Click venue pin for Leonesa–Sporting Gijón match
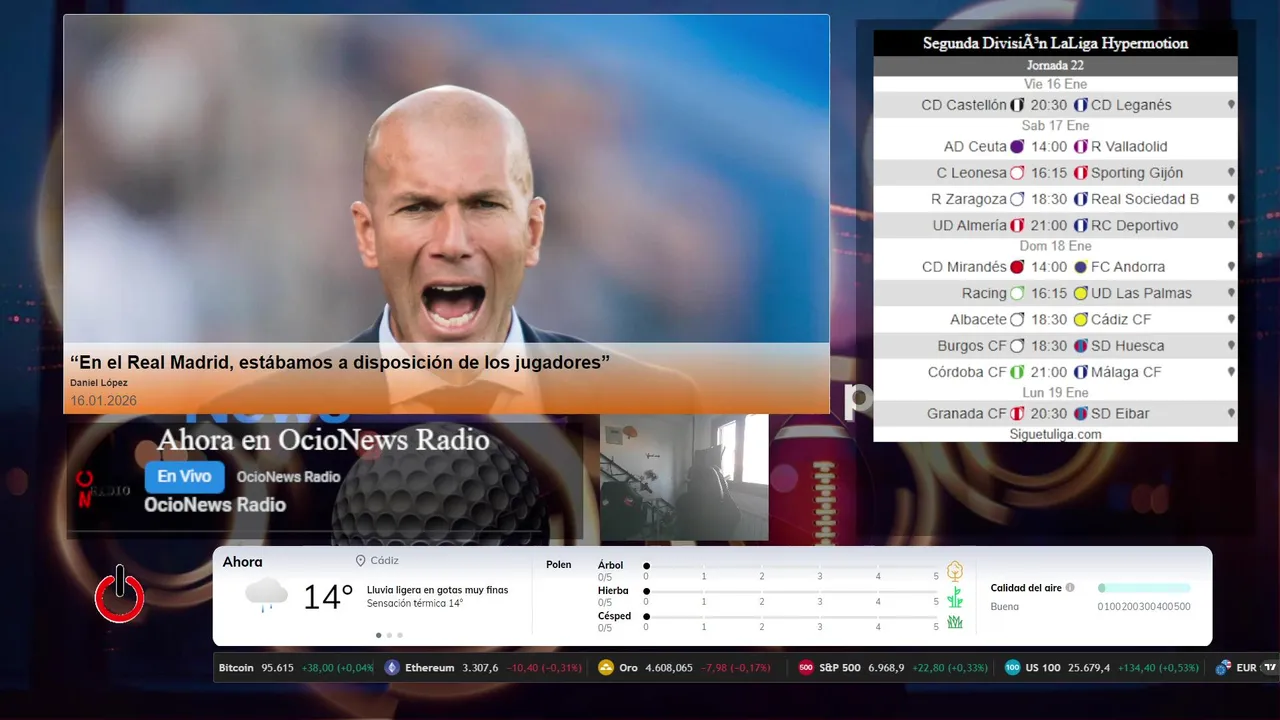Image resolution: width=1280 pixels, height=720 pixels. pos(1231,173)
